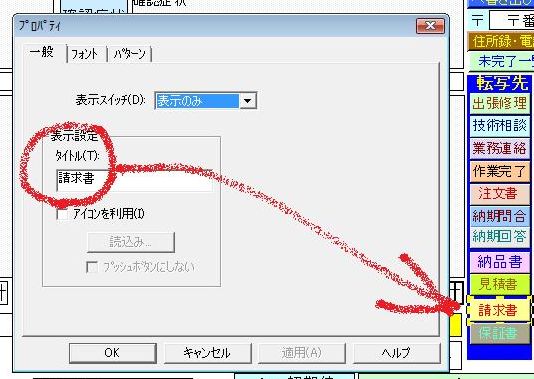534x379 pixels.
Task: Confirm with the OK button
Action: 113,353
